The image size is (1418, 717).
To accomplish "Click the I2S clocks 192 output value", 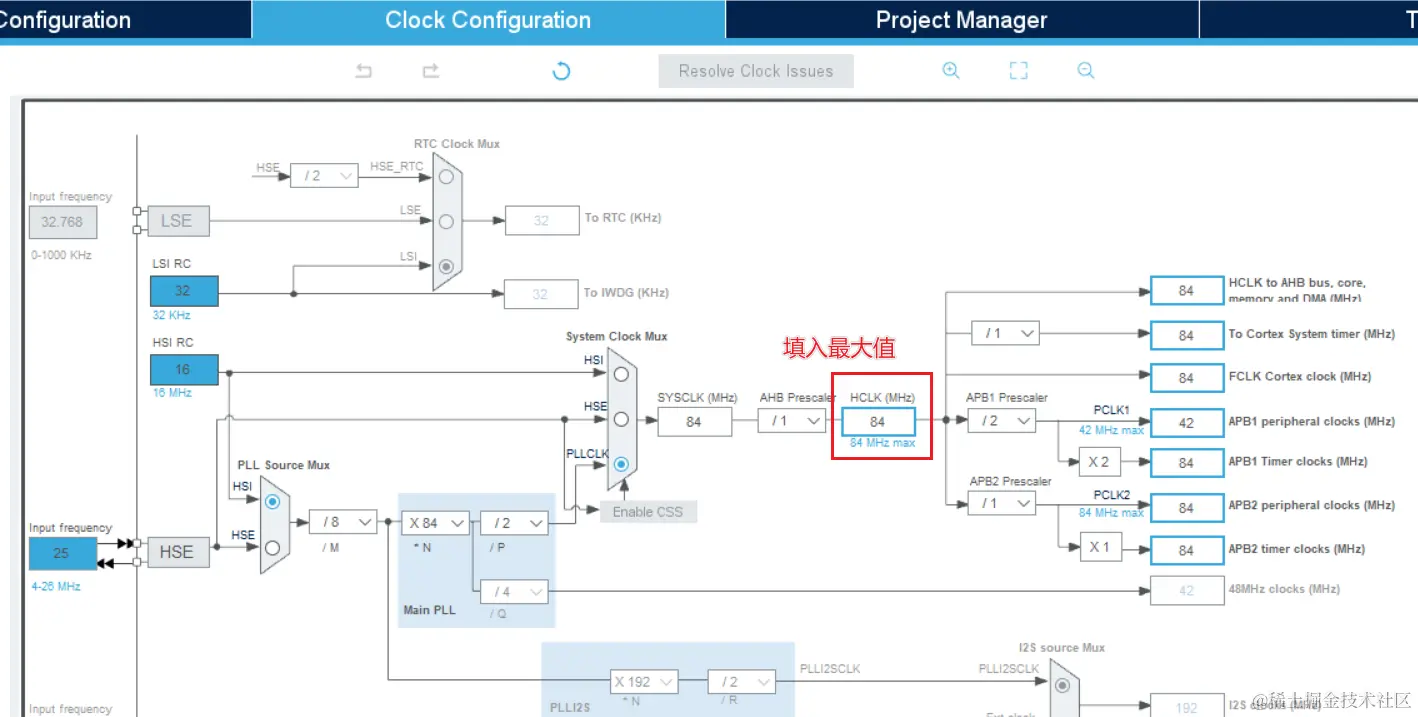I will pyautogui.click(x=1186, y=706).
